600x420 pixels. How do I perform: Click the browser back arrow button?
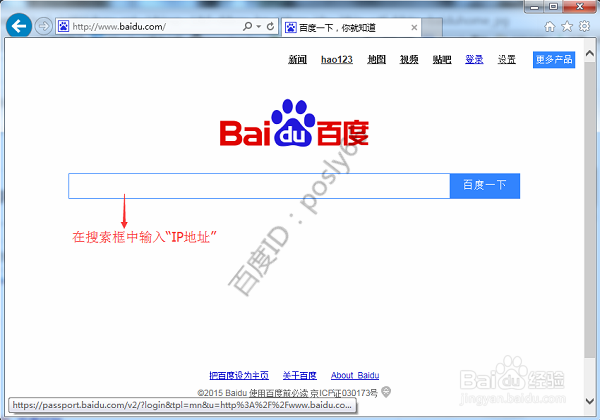[x=19, y=26]
